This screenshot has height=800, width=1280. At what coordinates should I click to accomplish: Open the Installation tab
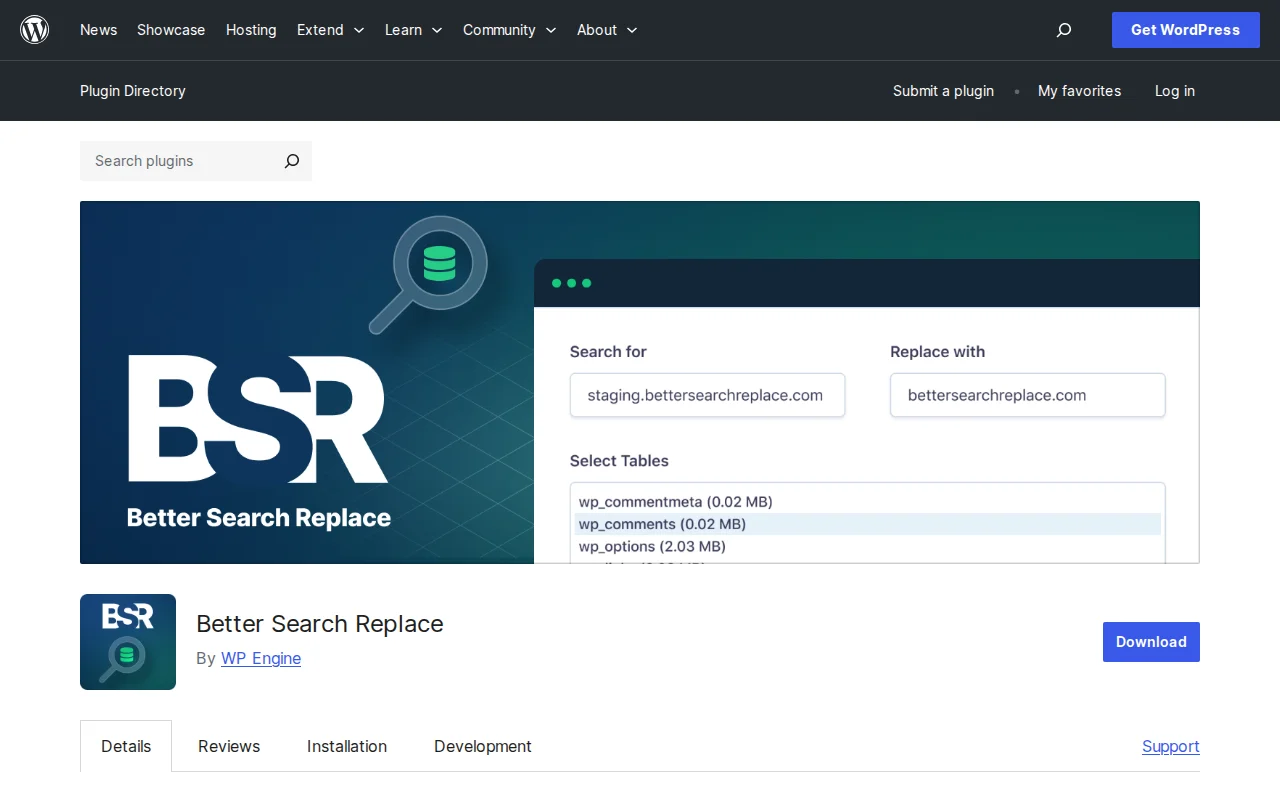(x=346, y=746)
